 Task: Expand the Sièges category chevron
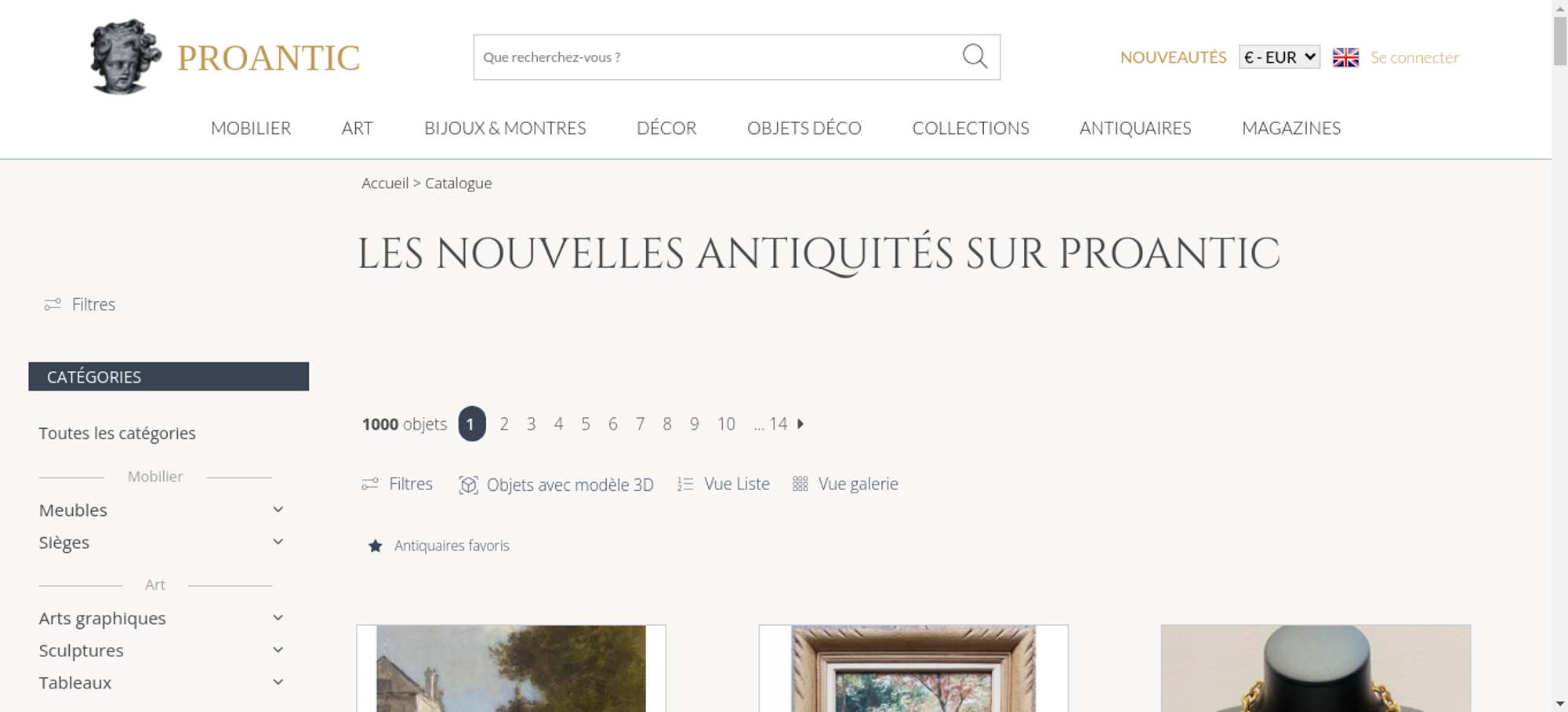(278, 542)
